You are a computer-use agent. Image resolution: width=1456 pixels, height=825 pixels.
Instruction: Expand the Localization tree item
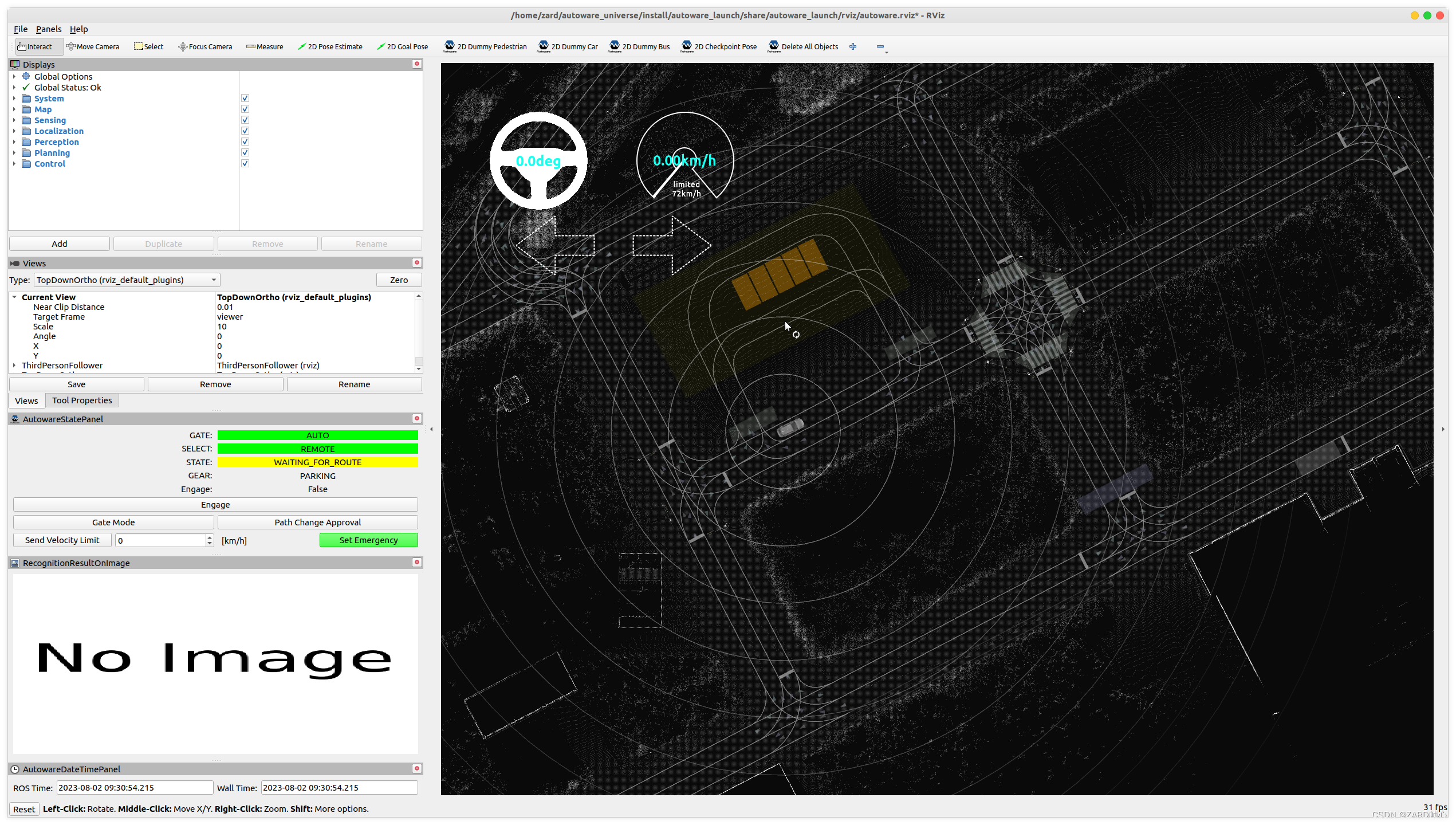14,131
